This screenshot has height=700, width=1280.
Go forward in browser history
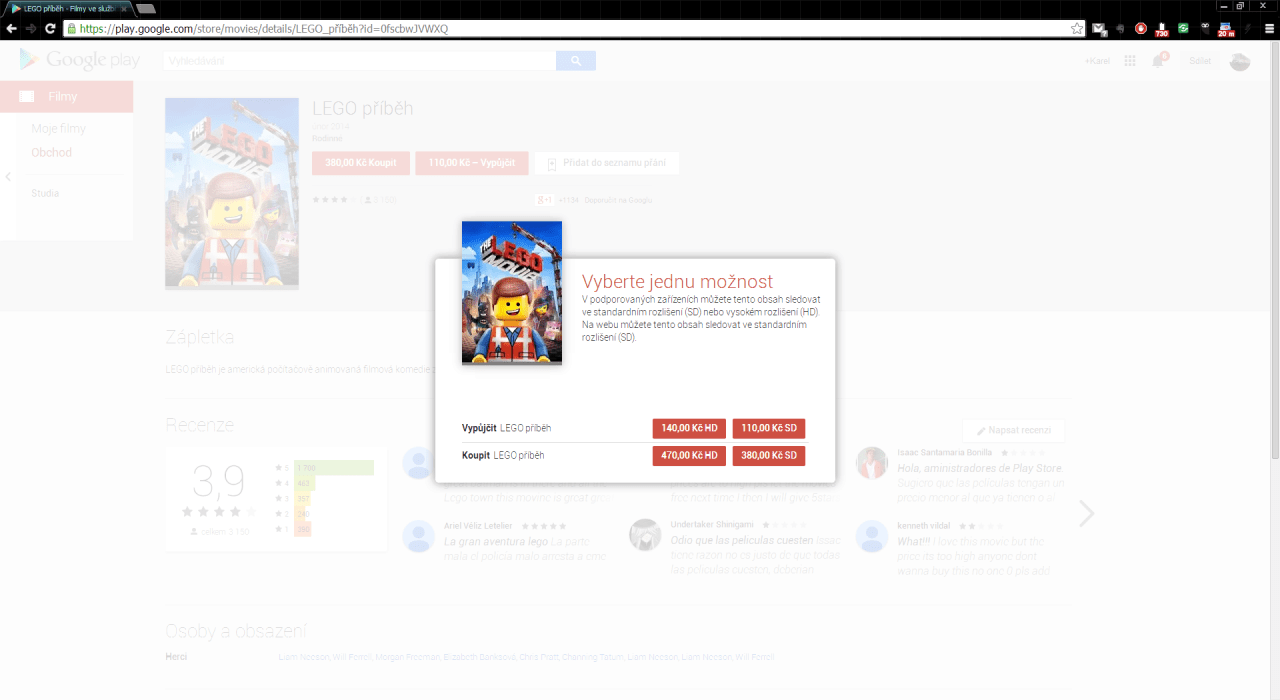click(x=31, y=29)
